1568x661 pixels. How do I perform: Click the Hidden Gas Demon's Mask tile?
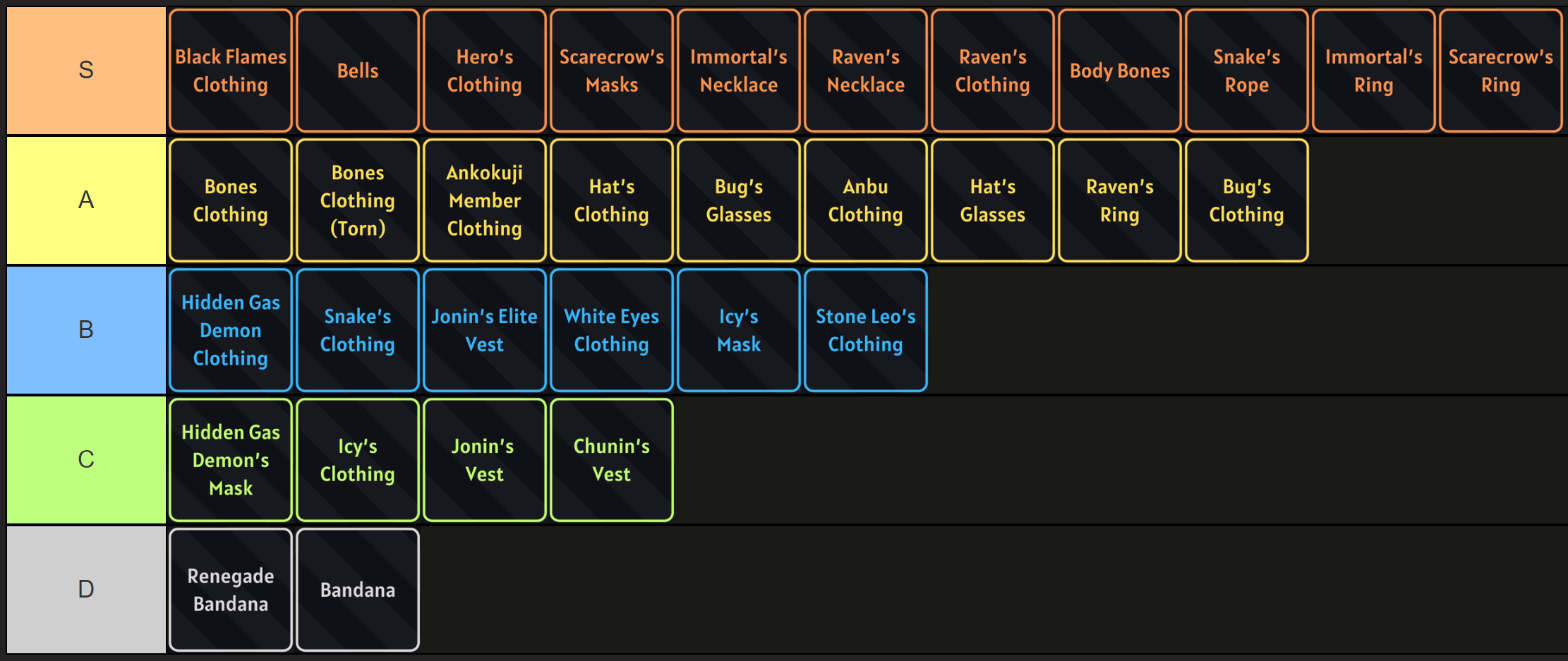(x=231, y=460)
